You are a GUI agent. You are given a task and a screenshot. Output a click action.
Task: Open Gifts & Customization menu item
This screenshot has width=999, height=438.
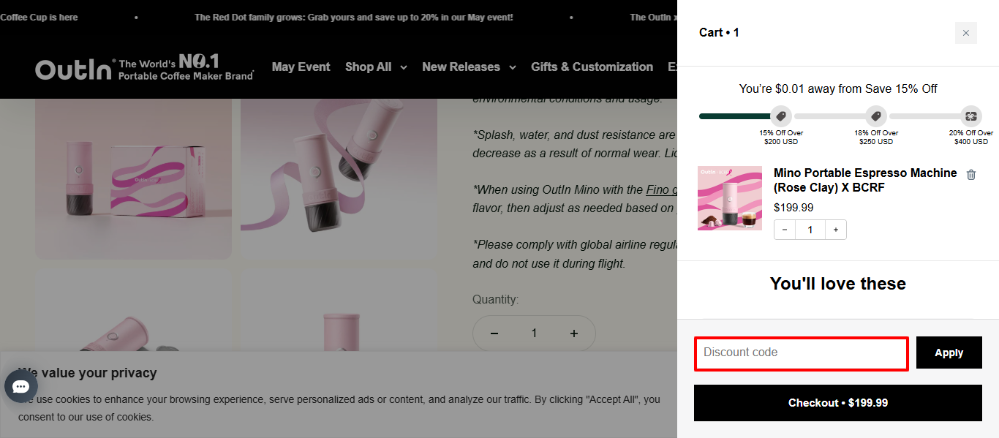[592, 67]
